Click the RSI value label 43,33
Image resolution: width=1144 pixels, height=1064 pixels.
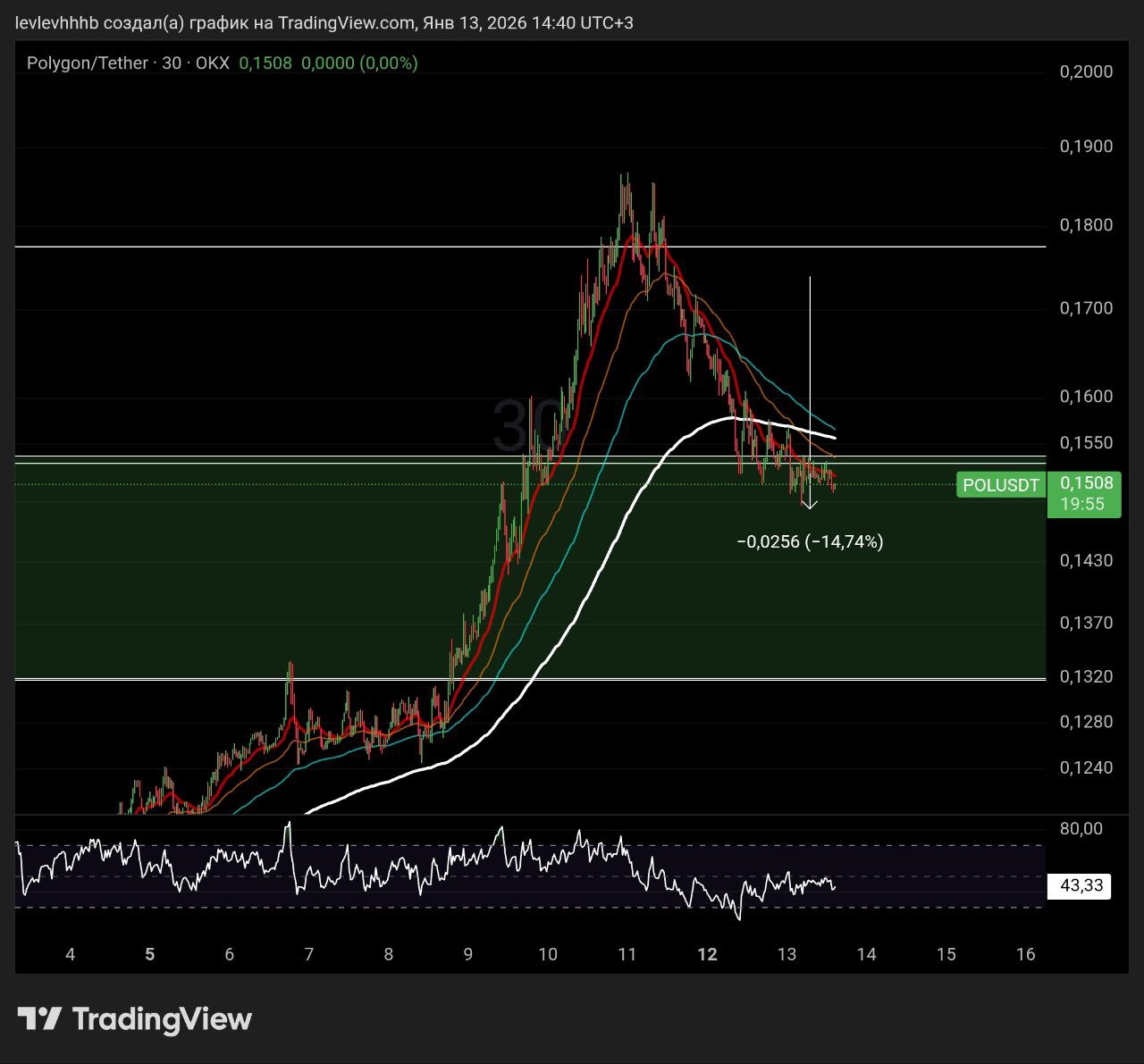[1081, 886]
